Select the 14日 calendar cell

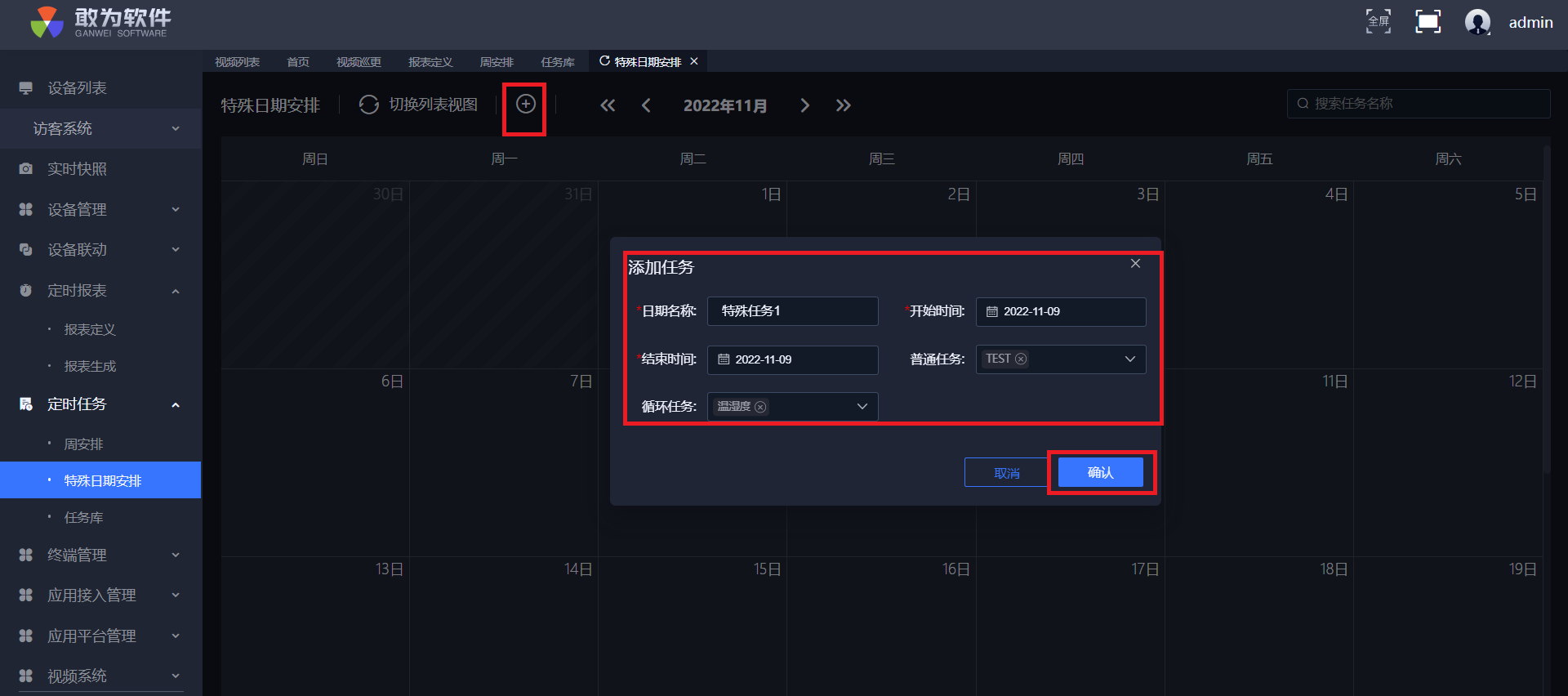tap(504, 626)
